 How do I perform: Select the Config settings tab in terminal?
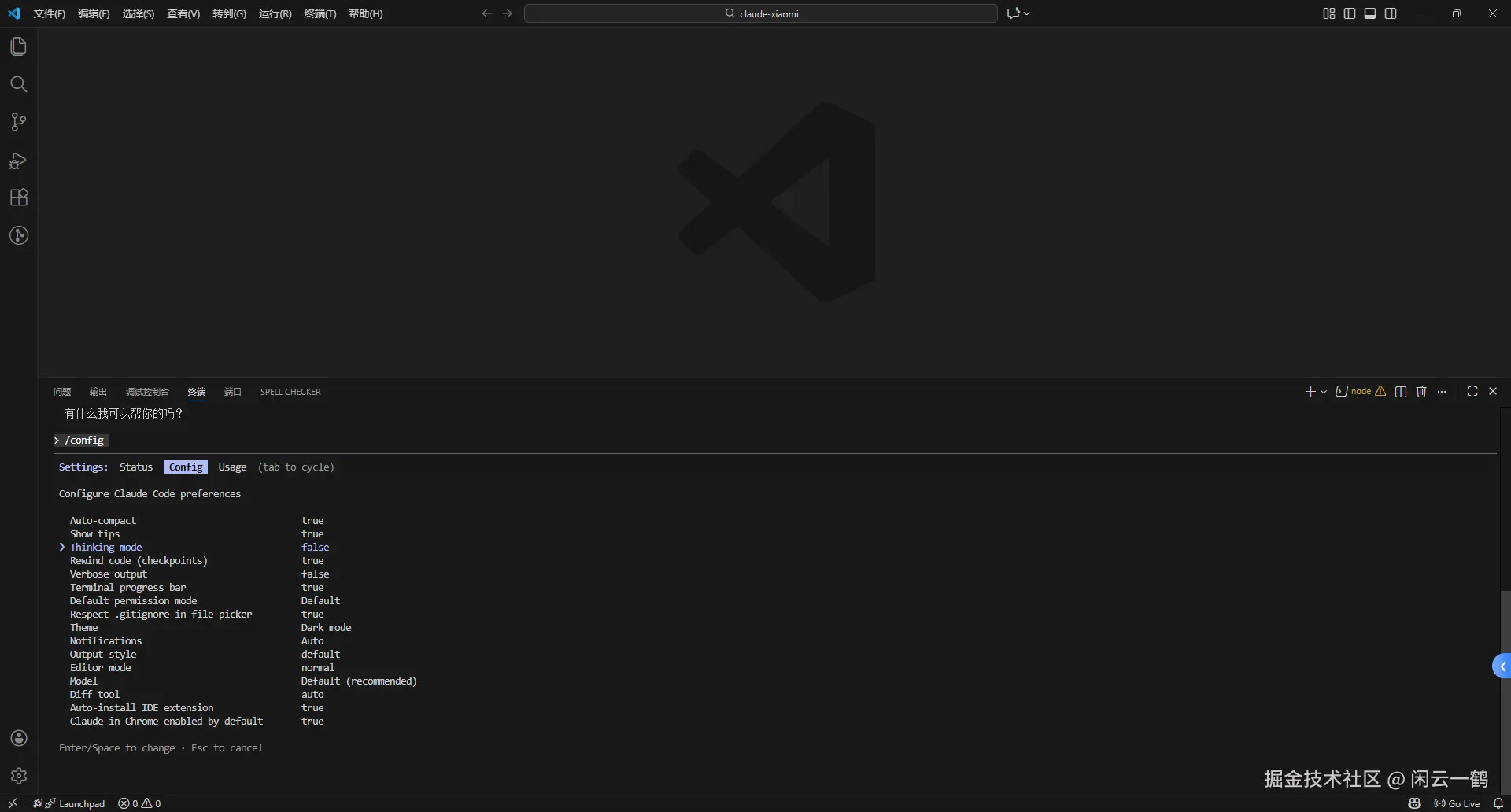point(186,467)
